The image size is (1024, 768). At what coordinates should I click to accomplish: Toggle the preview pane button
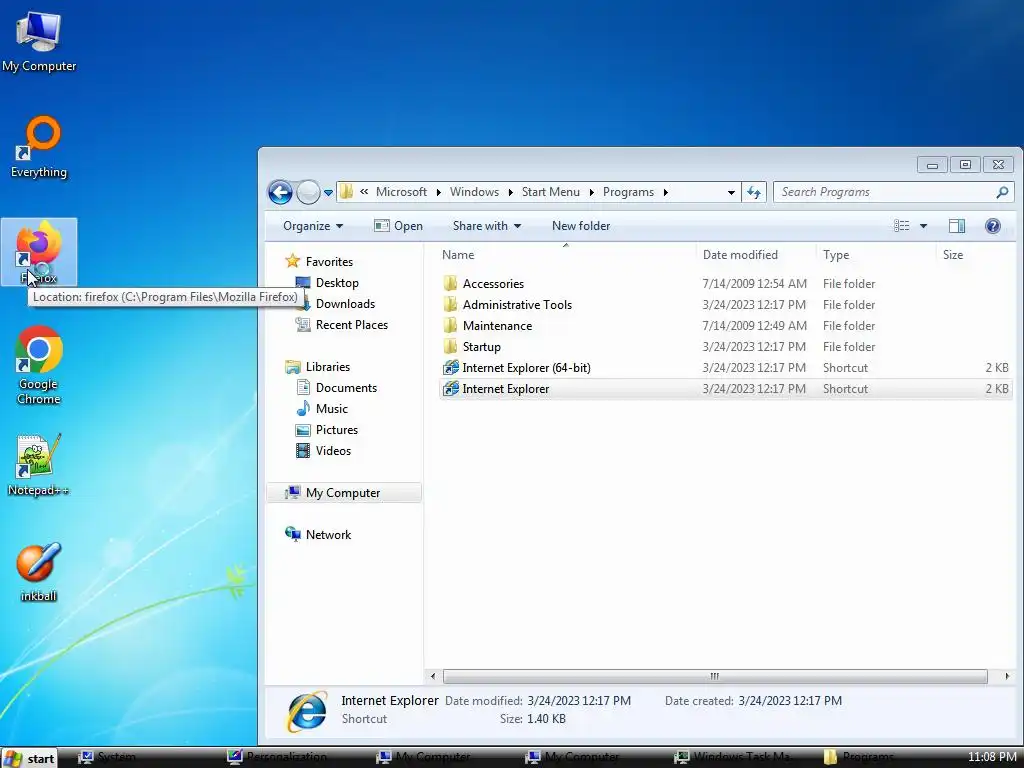[x=957, y=226]
